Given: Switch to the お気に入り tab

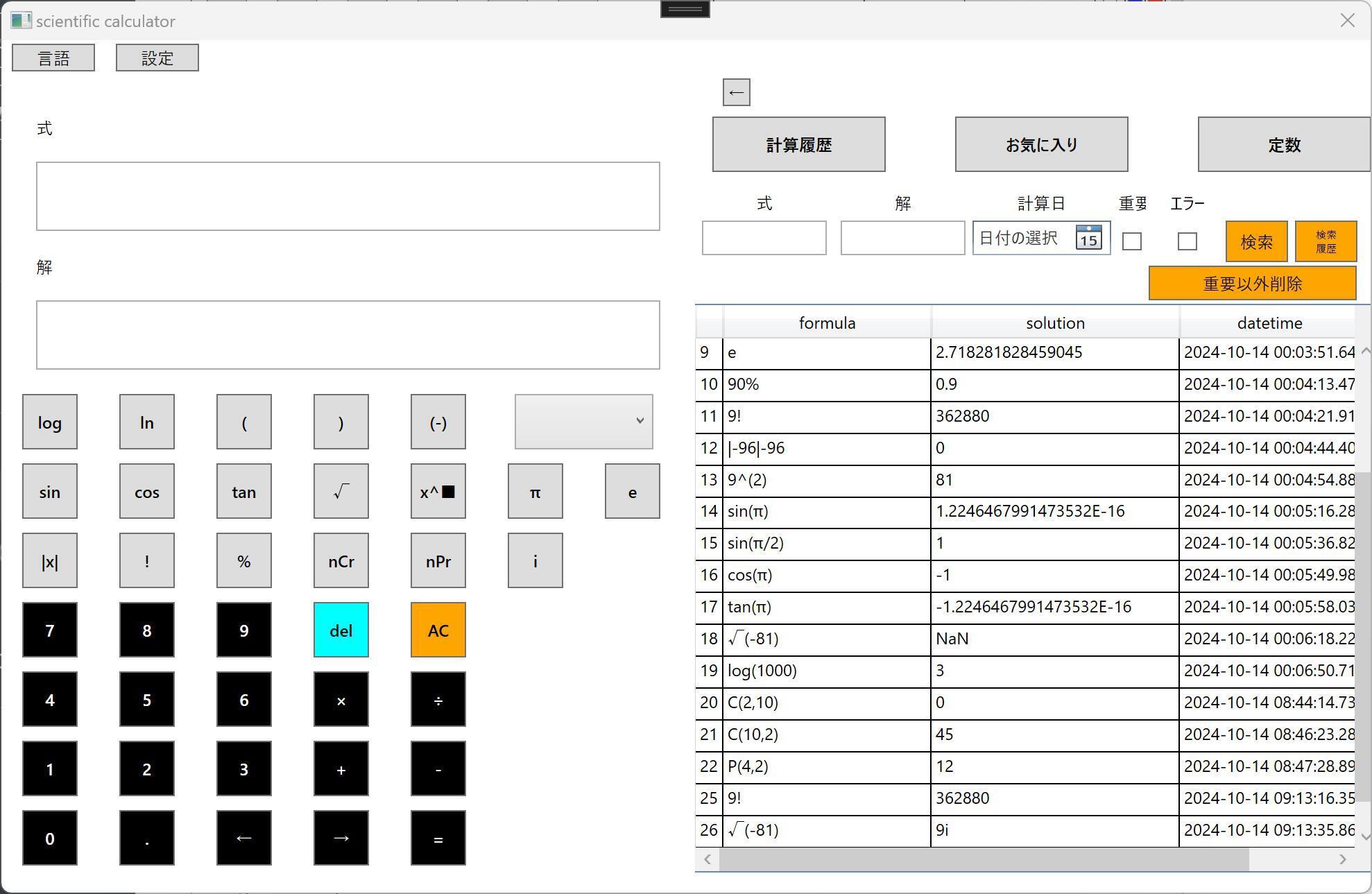Looking at the screenshot, I should point(1041,144).
